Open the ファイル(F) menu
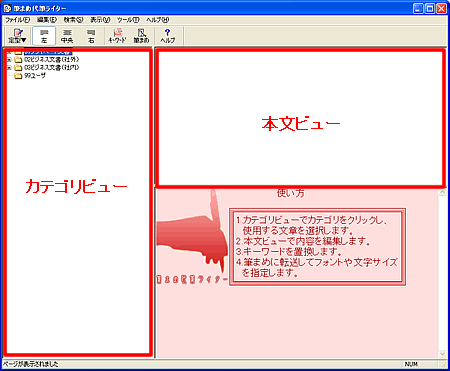The image size is (450, 371). (x=17, y=20)
